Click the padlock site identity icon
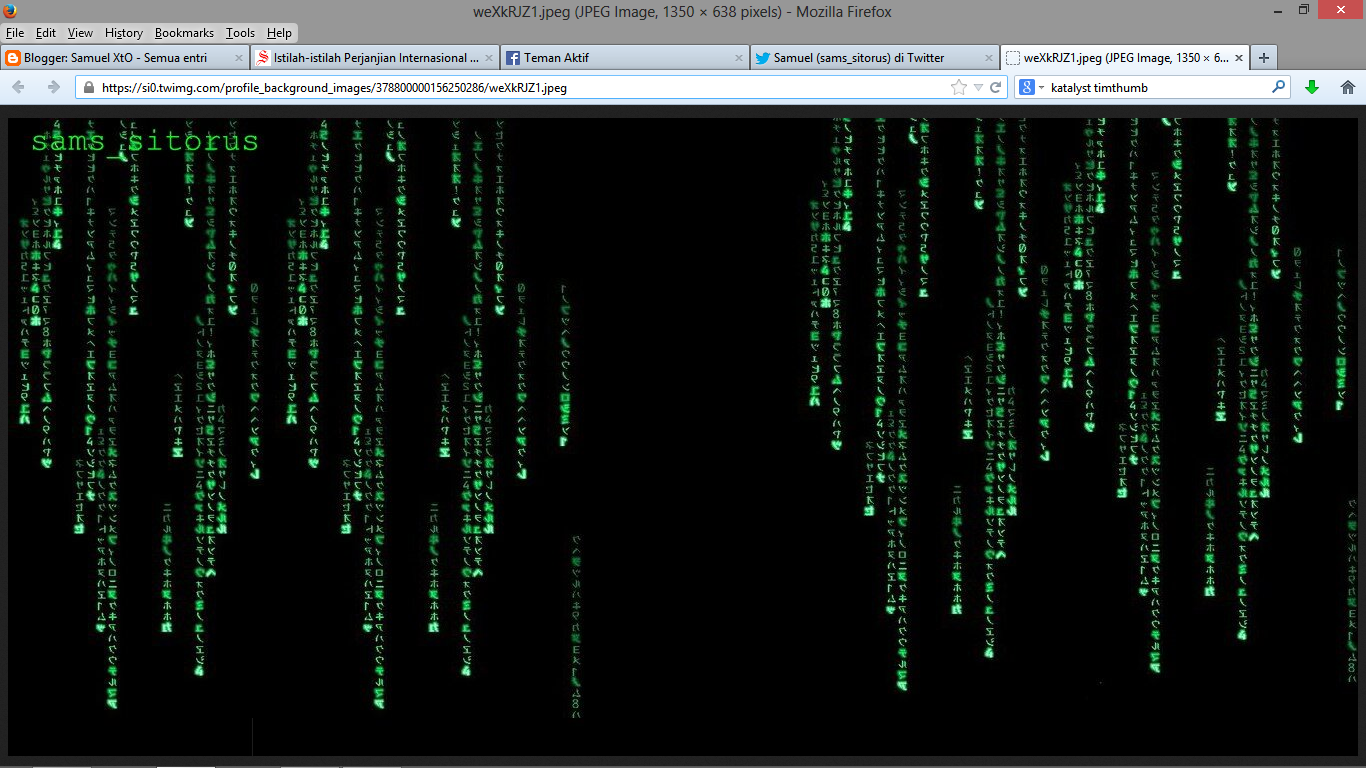Screen dimensions: 1366x768 (89, 87)
